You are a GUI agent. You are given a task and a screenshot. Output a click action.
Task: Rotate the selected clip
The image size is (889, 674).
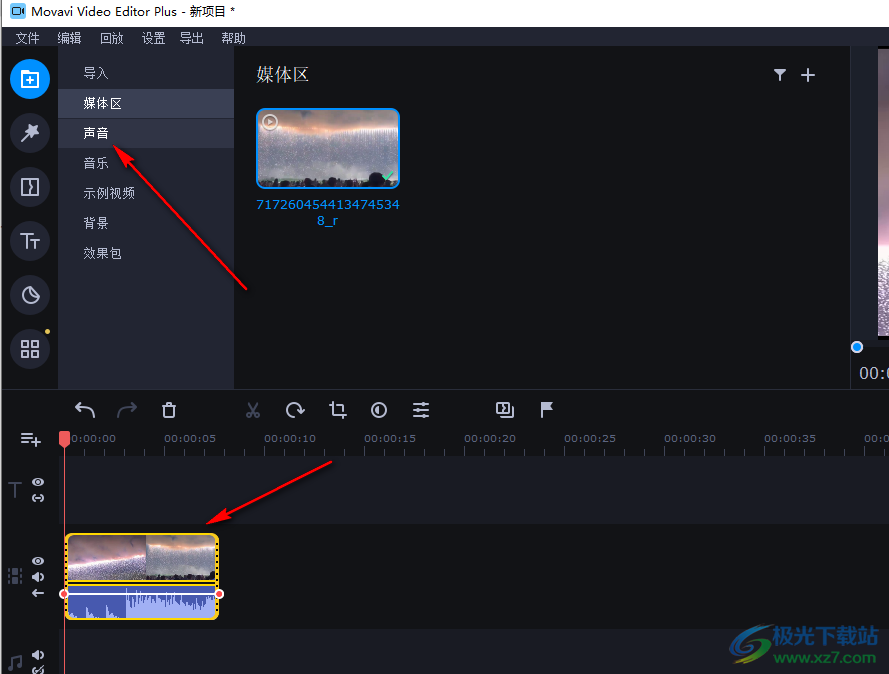[295, 410]
